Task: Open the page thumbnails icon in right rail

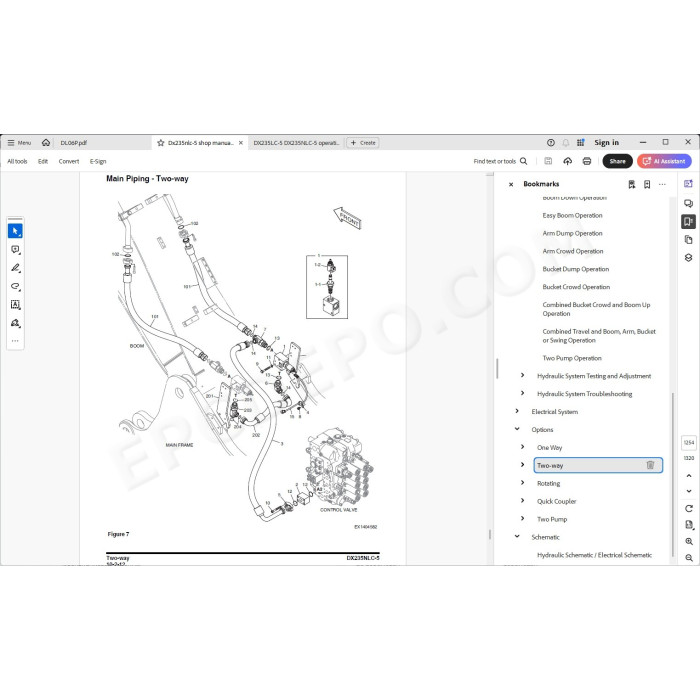Action: click(688, 240)
